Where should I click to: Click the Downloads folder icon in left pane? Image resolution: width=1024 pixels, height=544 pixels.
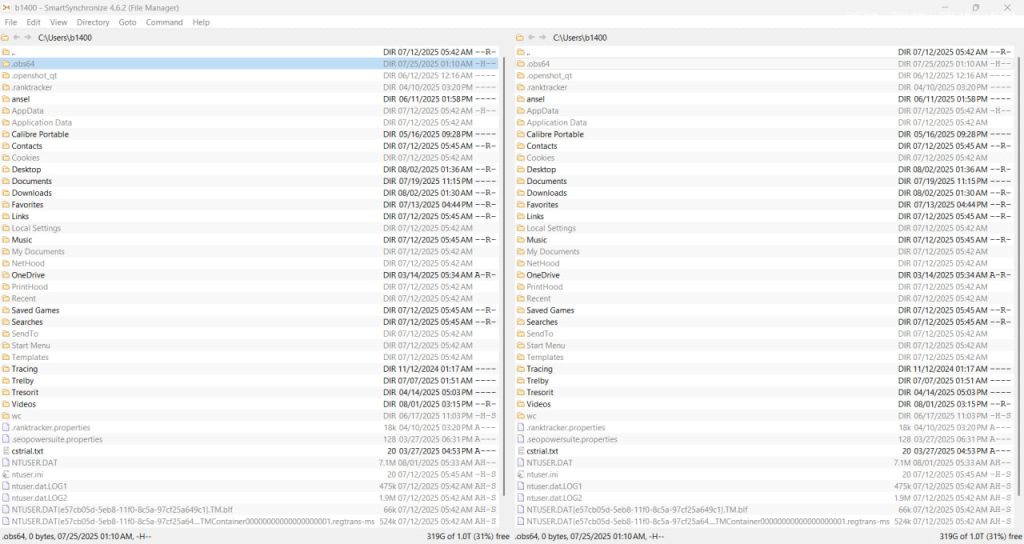[x=6, y=193]
